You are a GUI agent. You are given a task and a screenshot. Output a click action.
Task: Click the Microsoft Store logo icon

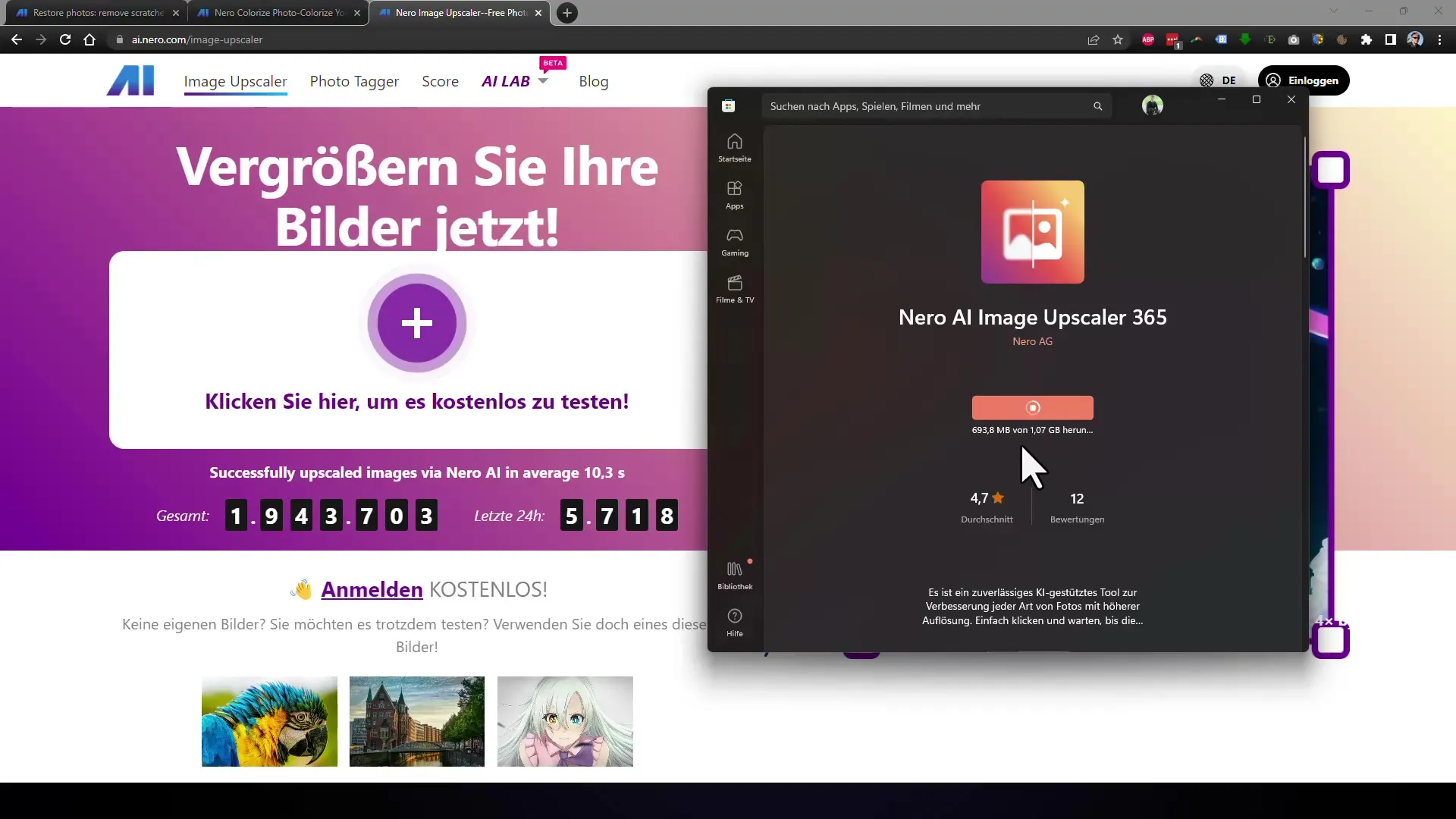729,105
